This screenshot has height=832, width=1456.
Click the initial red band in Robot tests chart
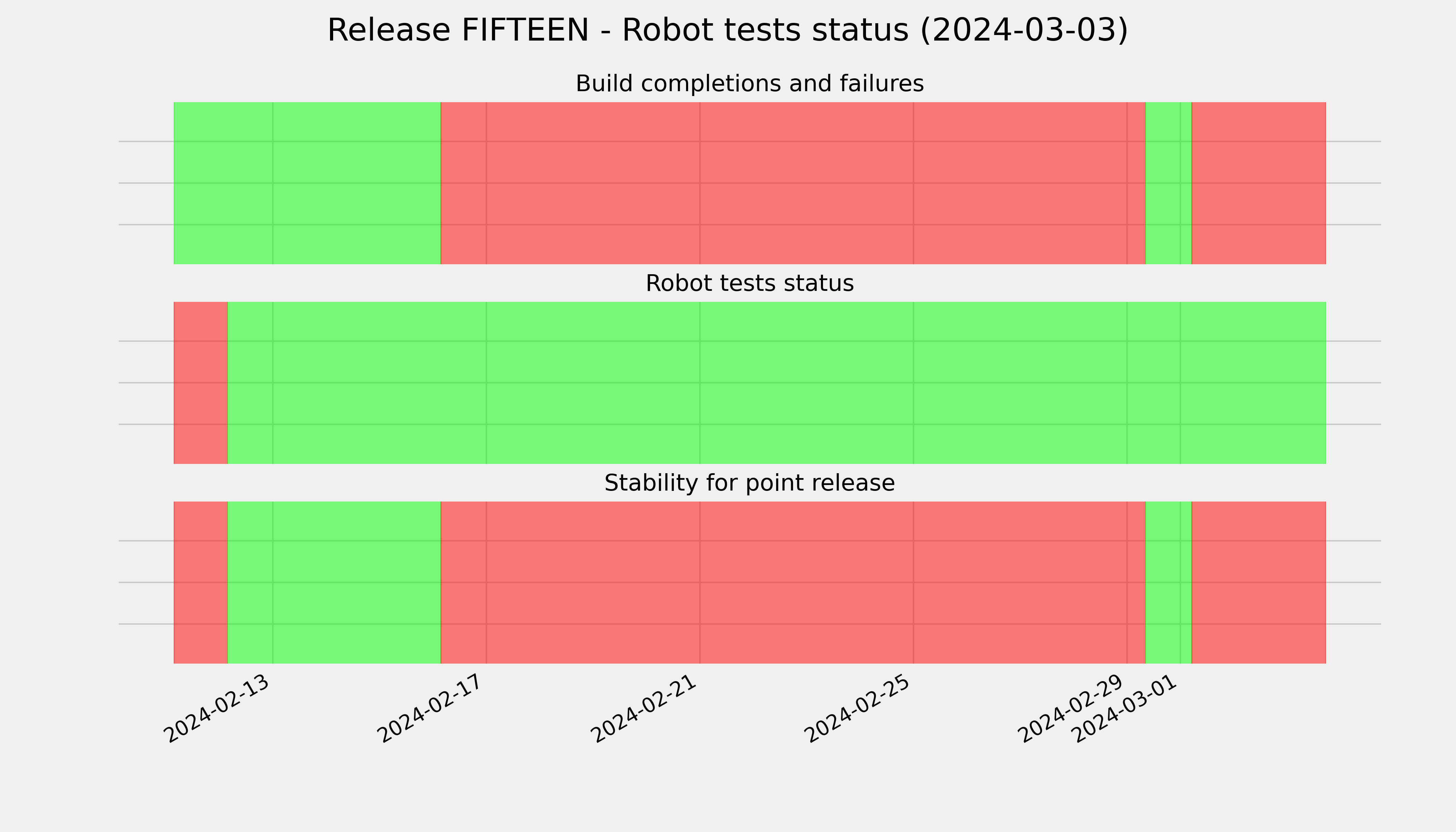(x=201, y=383)
